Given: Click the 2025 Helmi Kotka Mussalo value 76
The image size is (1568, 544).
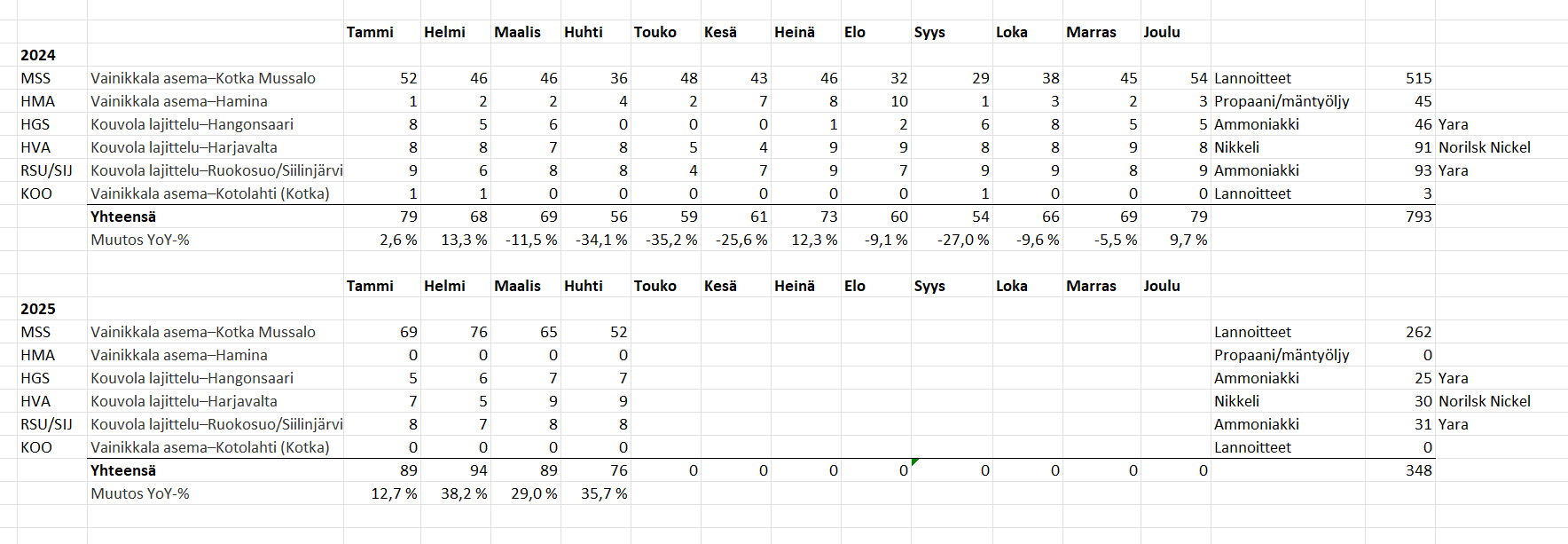Looking at the screenshot, I should tap(478, 332).
